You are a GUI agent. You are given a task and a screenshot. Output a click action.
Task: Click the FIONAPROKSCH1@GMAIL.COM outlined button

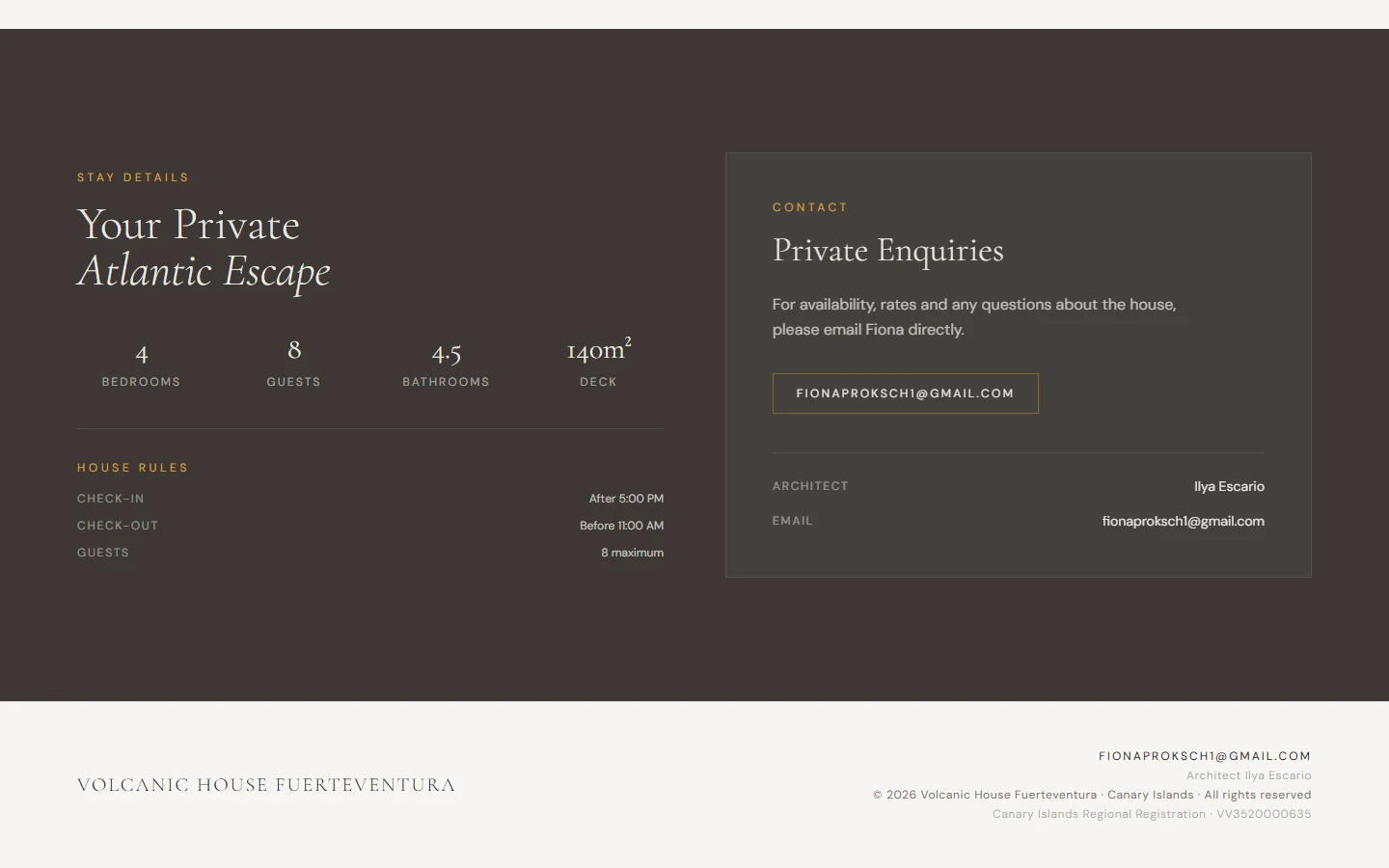point(905,393)
